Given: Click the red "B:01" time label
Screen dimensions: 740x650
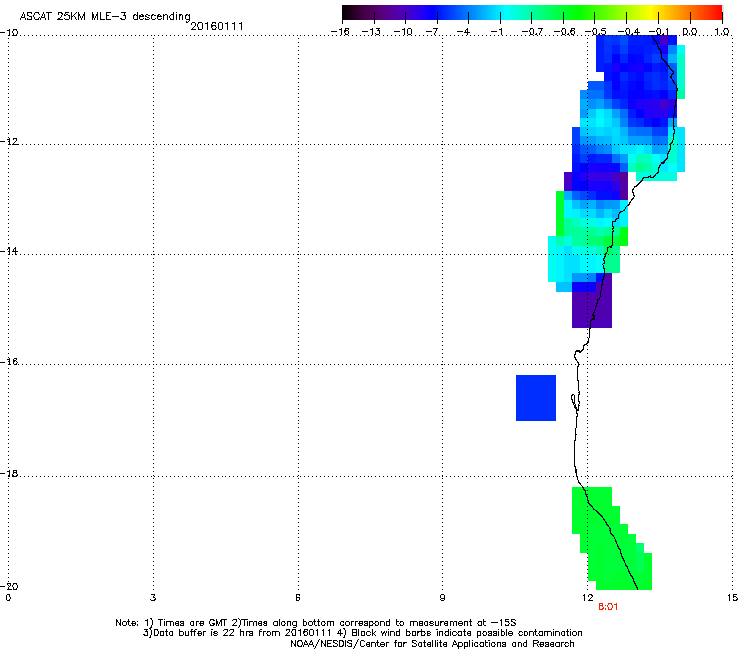Looking at the screenshot, I should point(608,607).
